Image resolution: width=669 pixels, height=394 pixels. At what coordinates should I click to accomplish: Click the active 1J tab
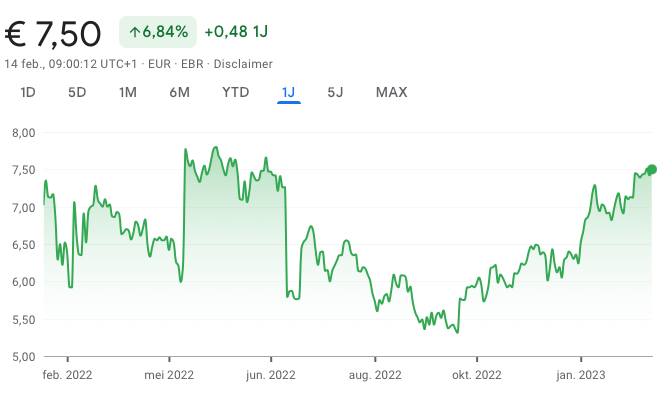[x=289, y=92]
